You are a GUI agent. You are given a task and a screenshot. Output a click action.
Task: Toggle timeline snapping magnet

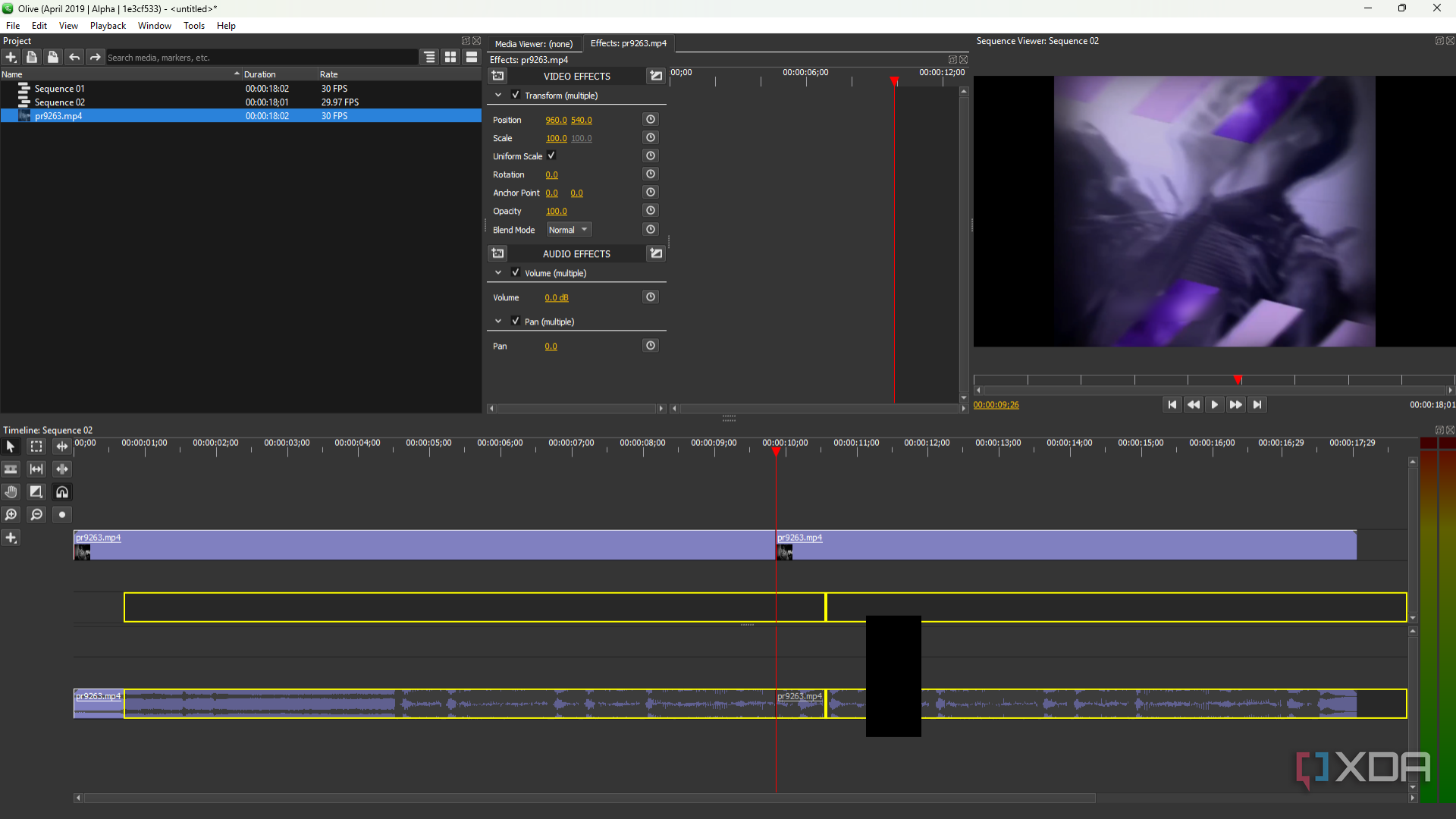point(62,492)
